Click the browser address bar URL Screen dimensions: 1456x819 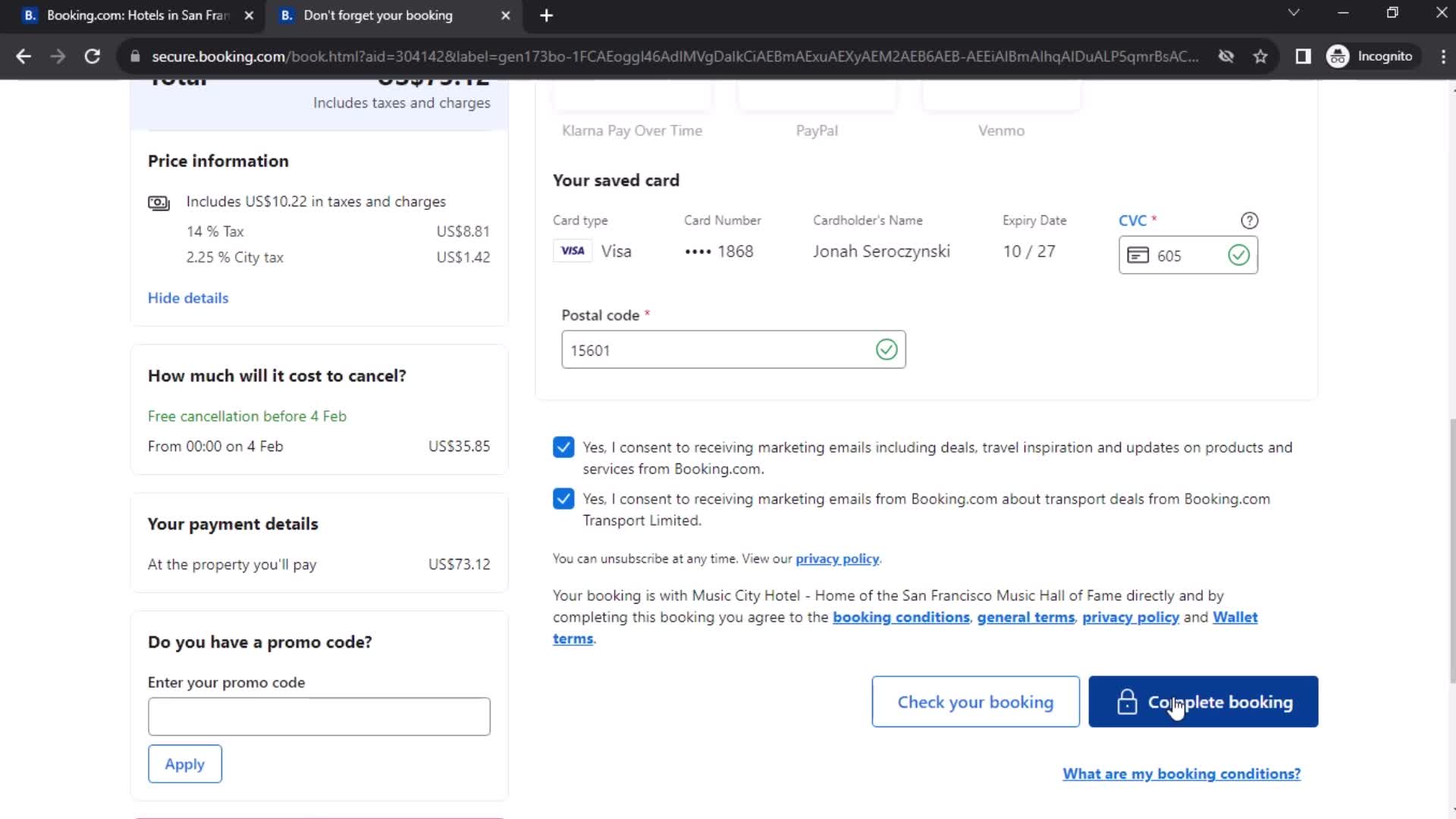coord(675,56)
